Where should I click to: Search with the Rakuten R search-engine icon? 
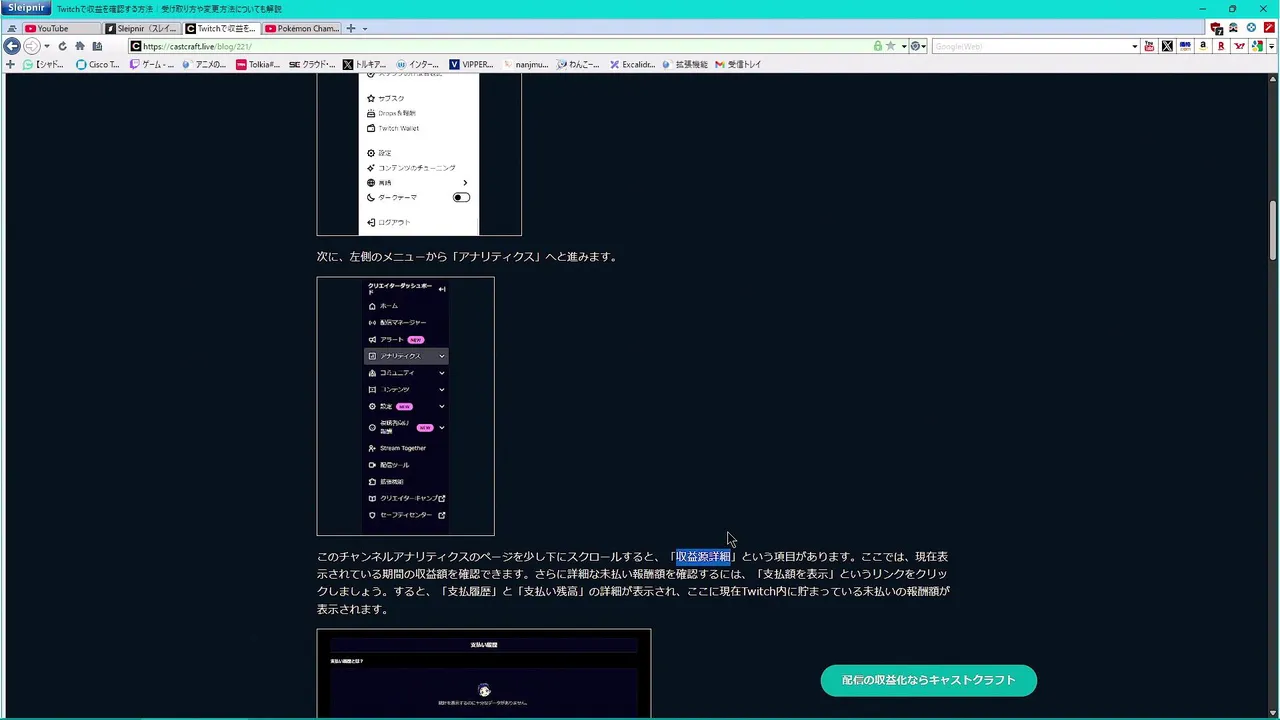(x=1221, y=46)
